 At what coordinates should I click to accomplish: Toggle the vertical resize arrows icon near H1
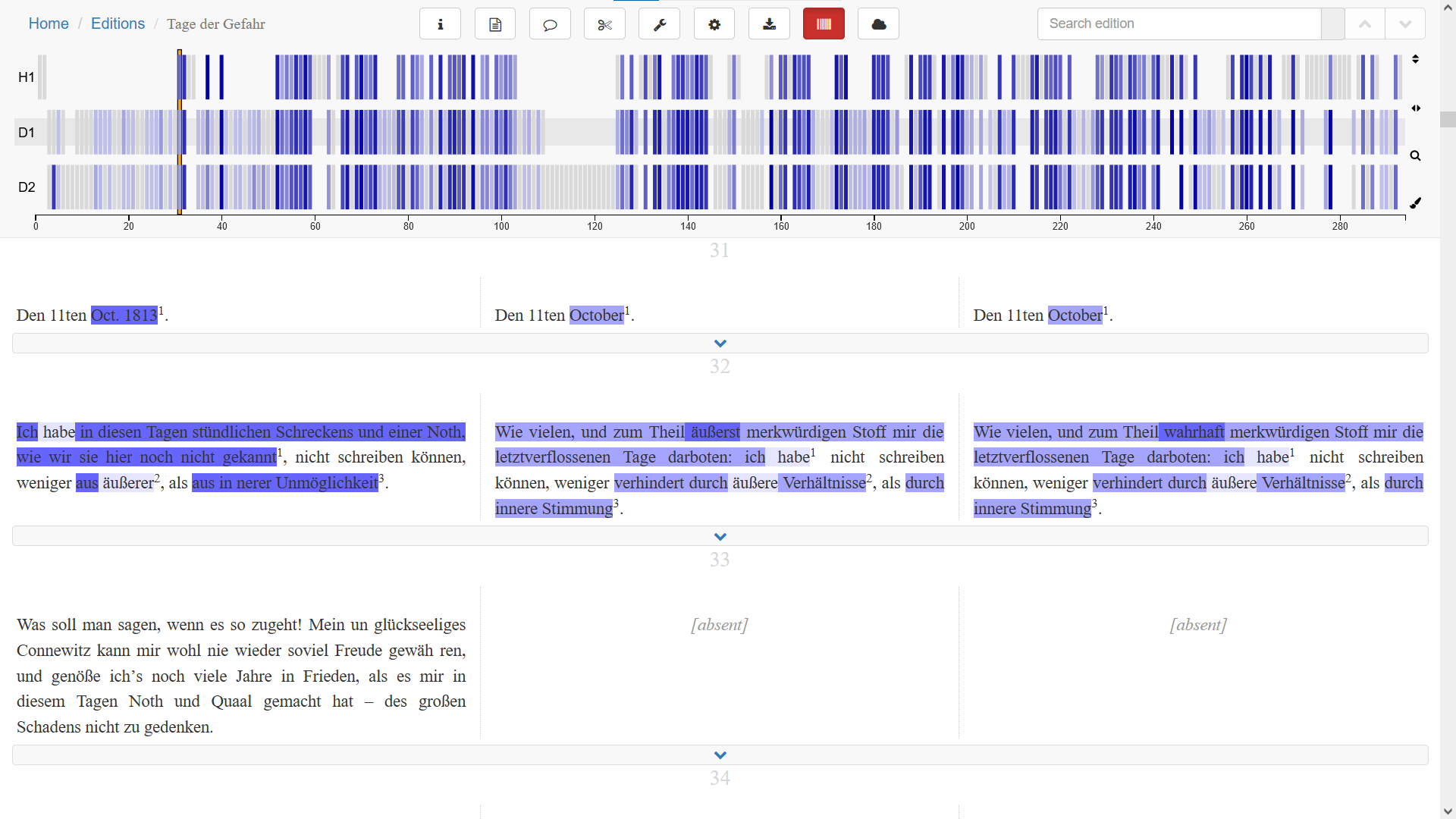pyautogui.click(x=1415, y=59)
